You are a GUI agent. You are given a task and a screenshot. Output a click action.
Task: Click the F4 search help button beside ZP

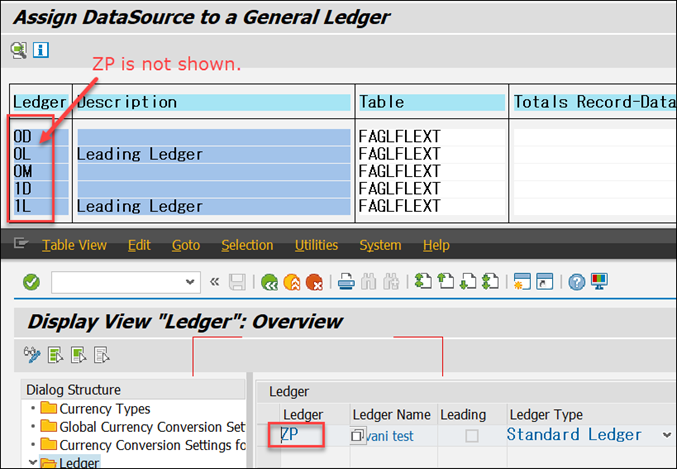click(x=357, y=435)
